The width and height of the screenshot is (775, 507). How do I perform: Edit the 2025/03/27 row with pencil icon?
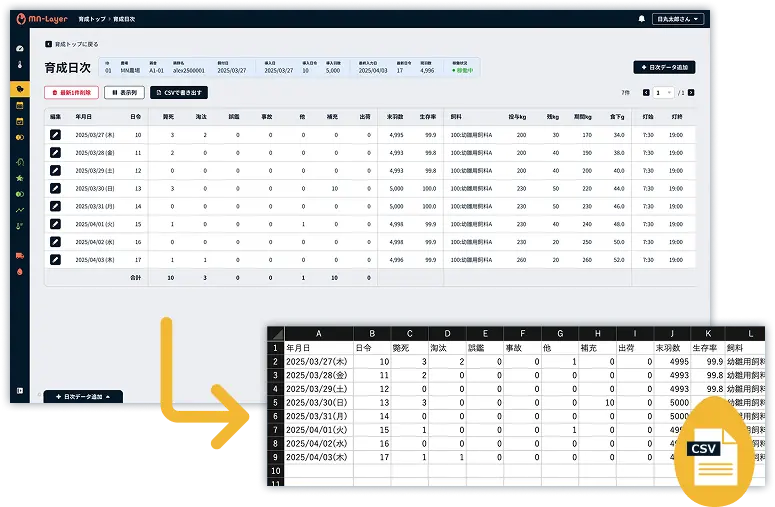click(56, 134)
